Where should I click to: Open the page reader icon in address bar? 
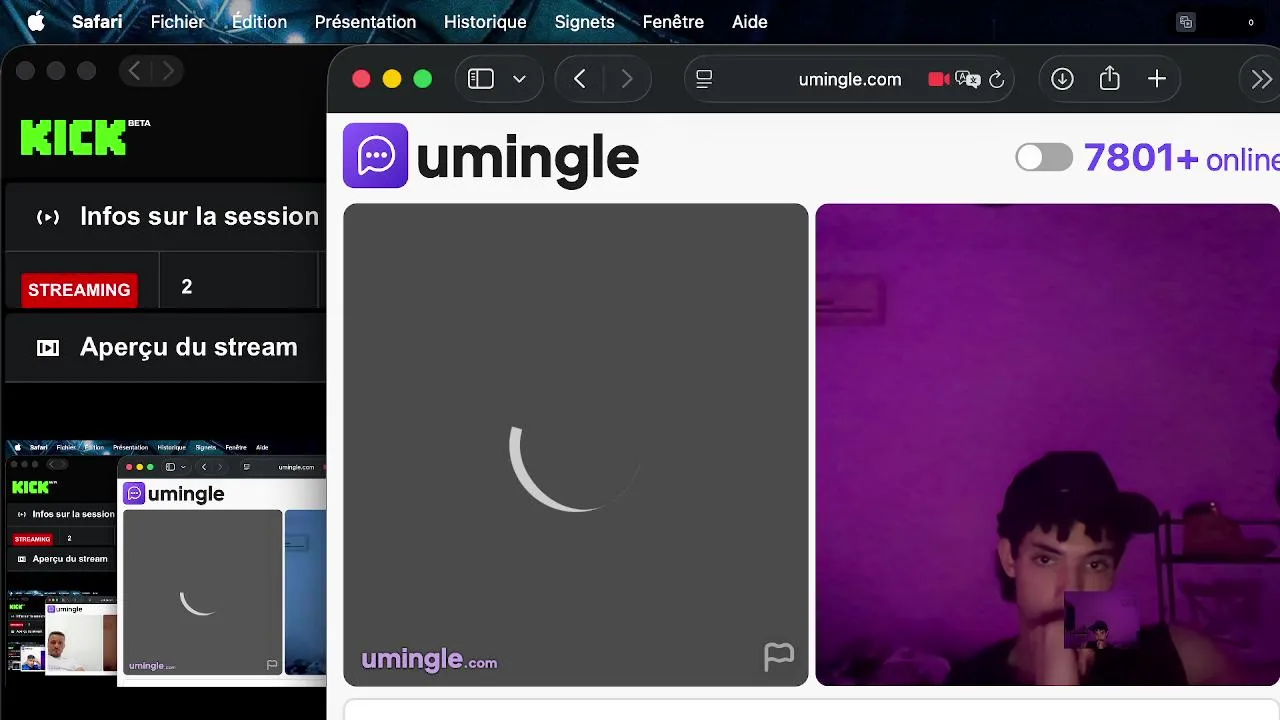point(704,79)
